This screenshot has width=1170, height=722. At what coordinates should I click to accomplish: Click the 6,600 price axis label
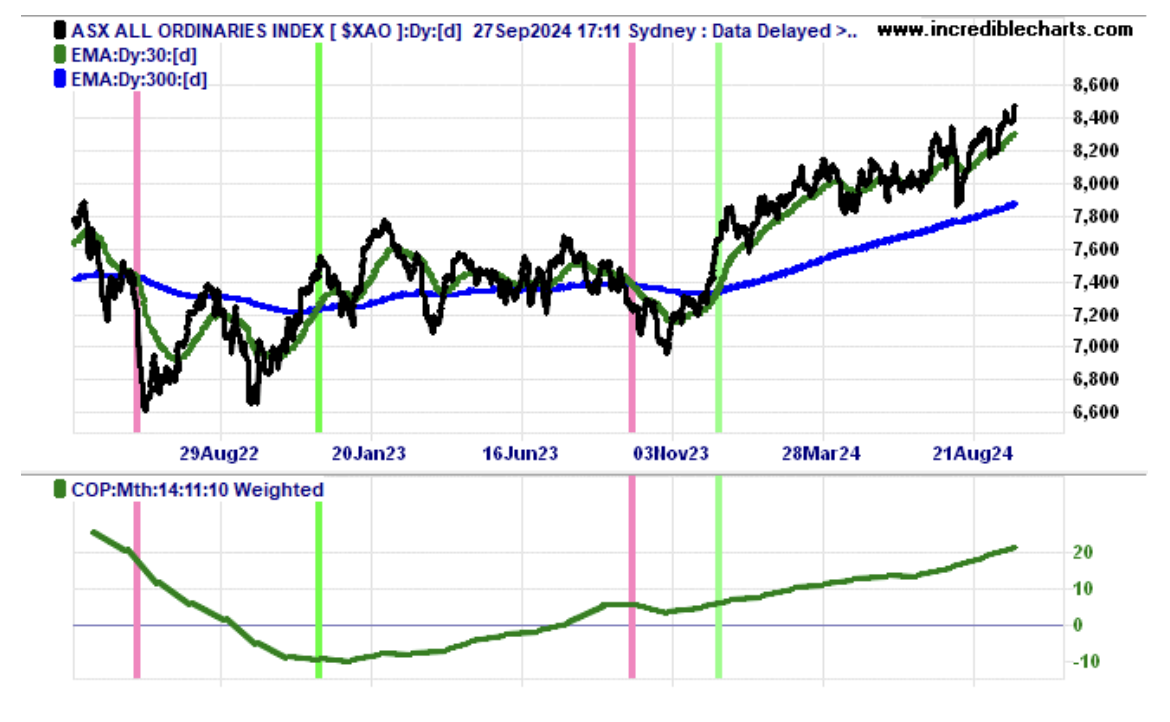pos(1095,412)
